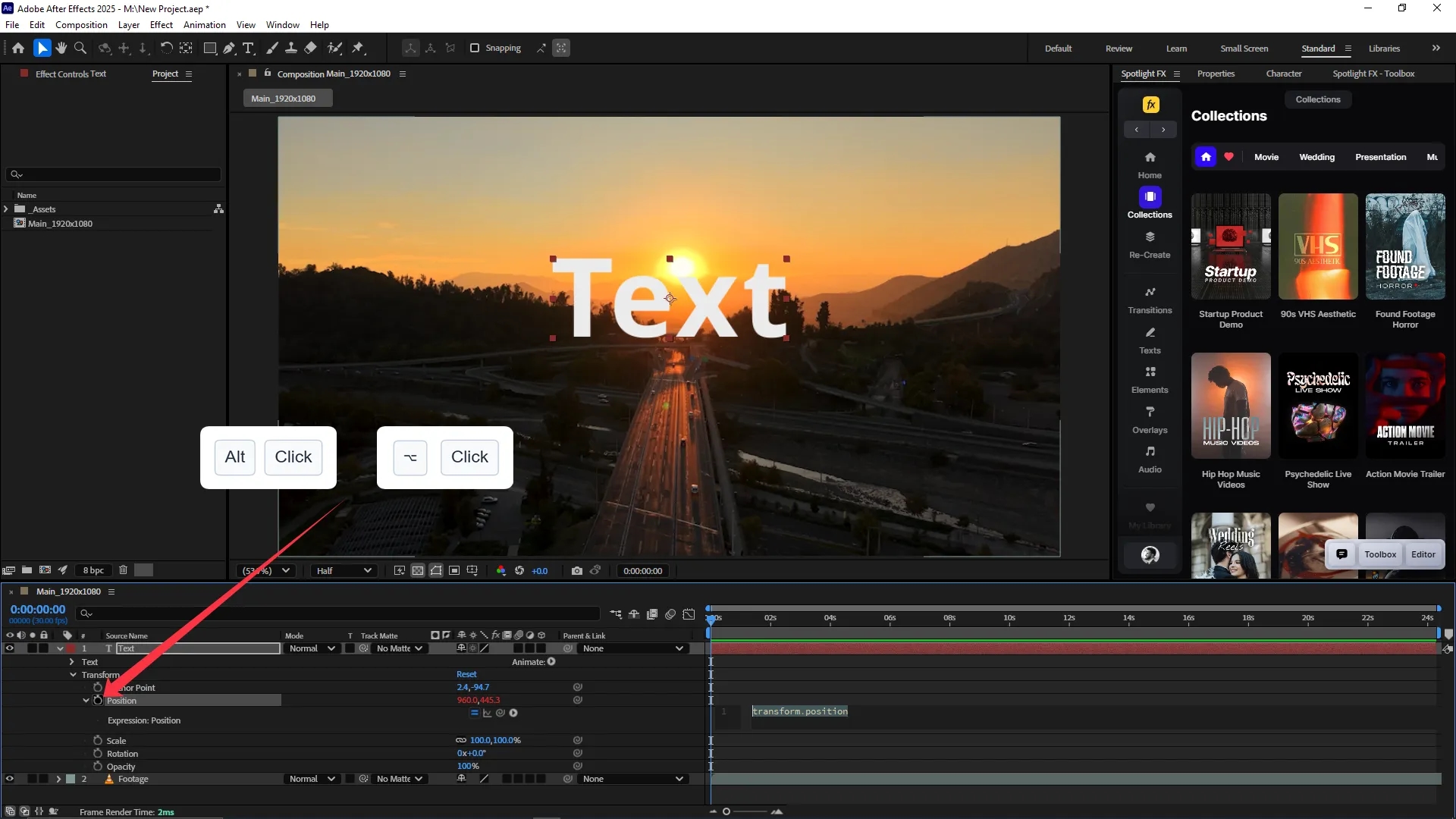Select the Presentation collection filter
1456x819 pixels.
1380,157
